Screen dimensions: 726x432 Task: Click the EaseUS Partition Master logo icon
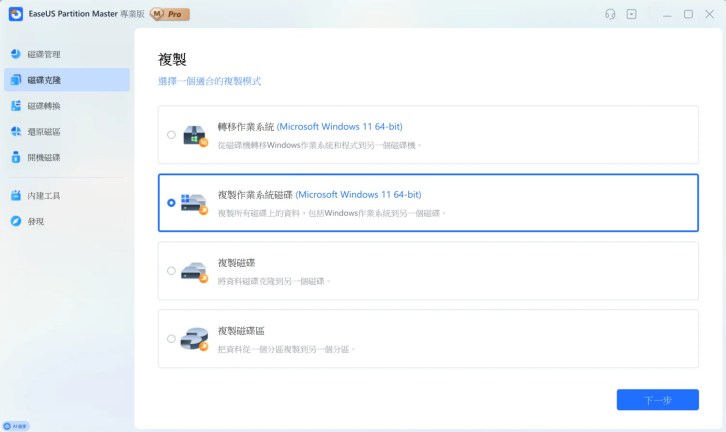tap(16, 14)
